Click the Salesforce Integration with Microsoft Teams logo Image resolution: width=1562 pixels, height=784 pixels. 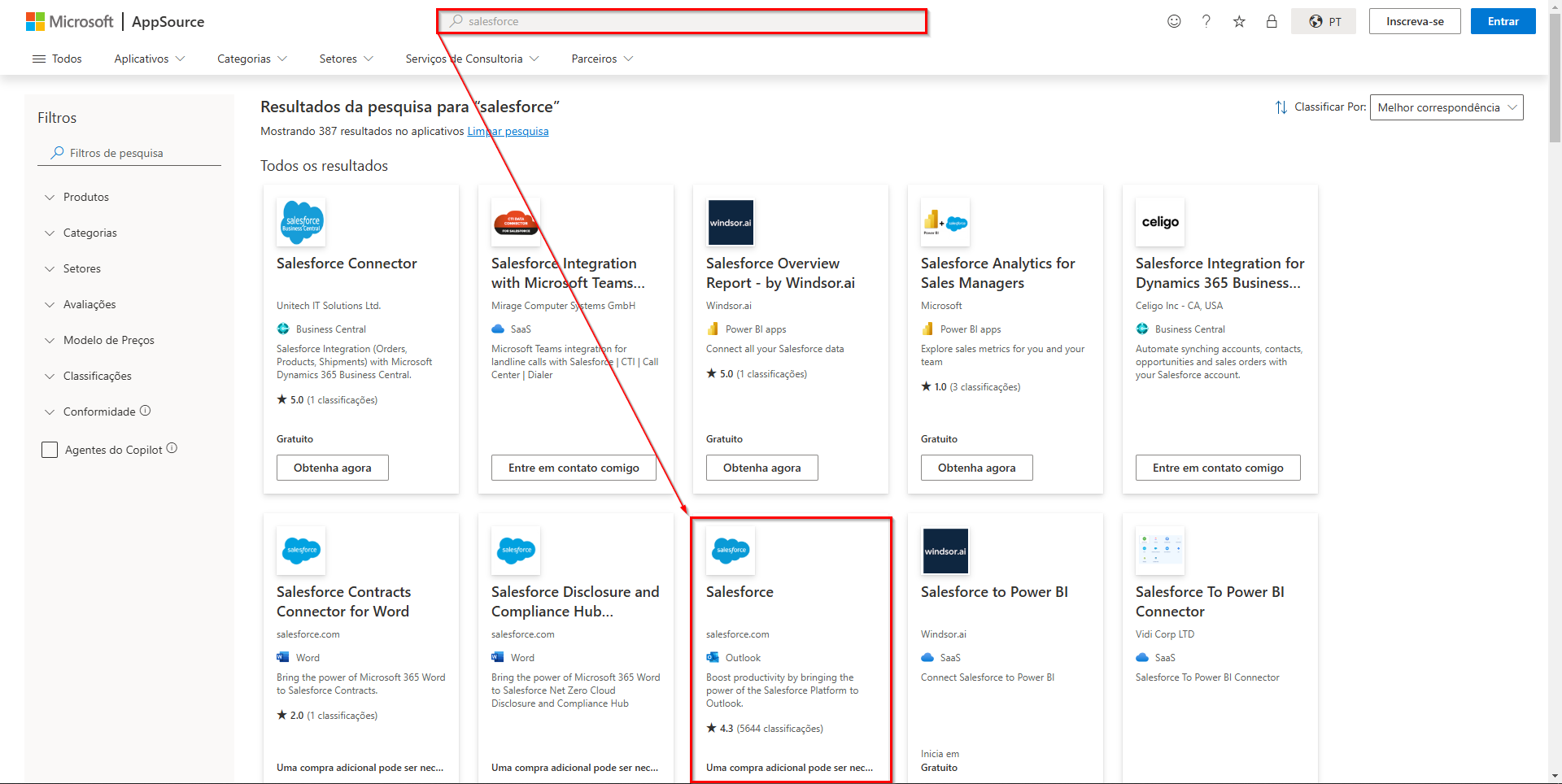516,222
